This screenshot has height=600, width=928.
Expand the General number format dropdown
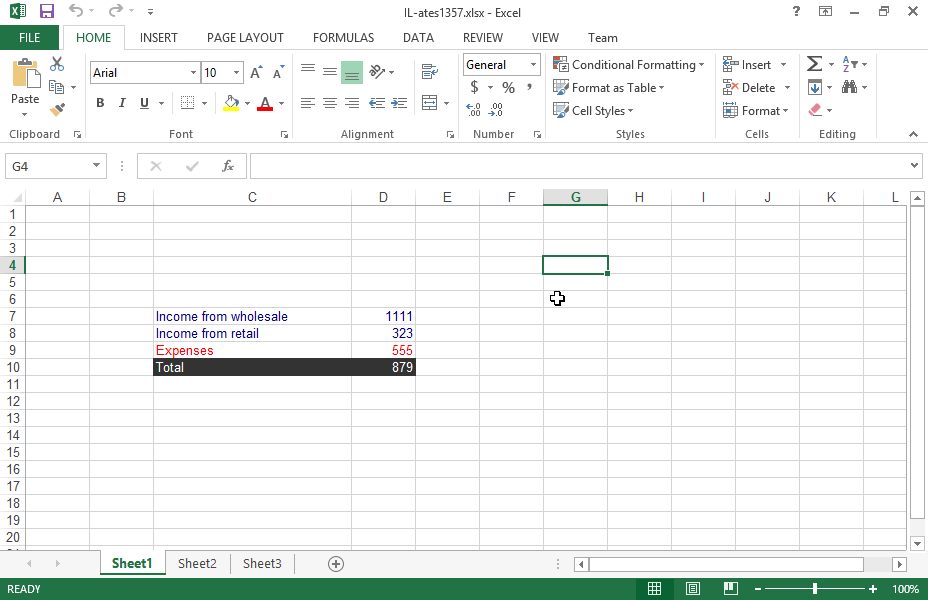coord(533,65)
